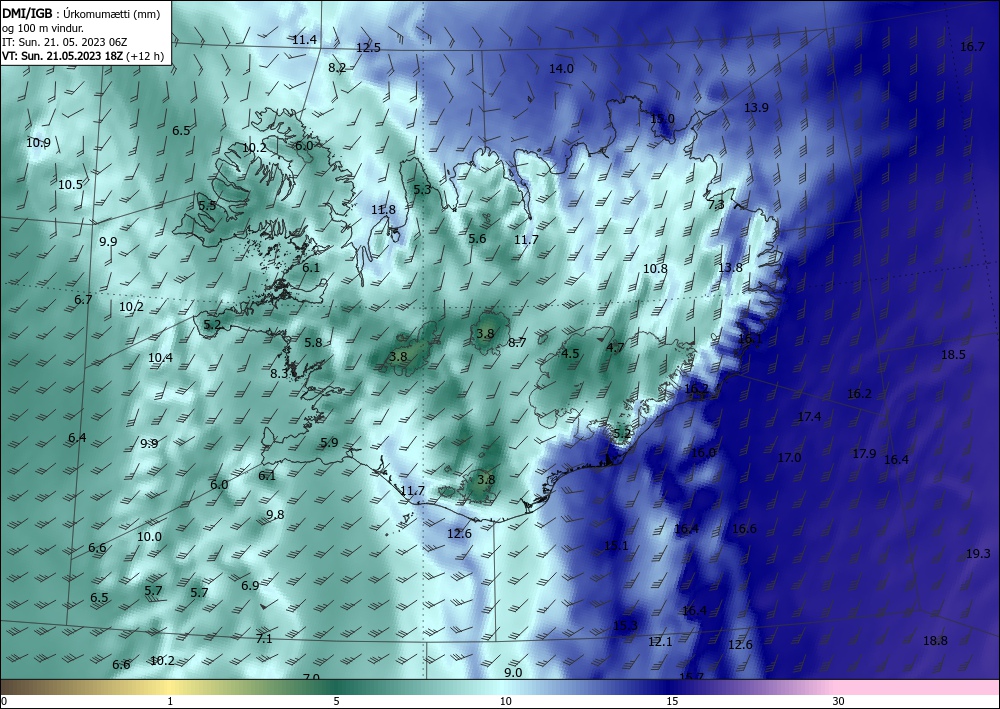
Task: Click the color scale tick label '1'
Action: (x=170, y=701)
